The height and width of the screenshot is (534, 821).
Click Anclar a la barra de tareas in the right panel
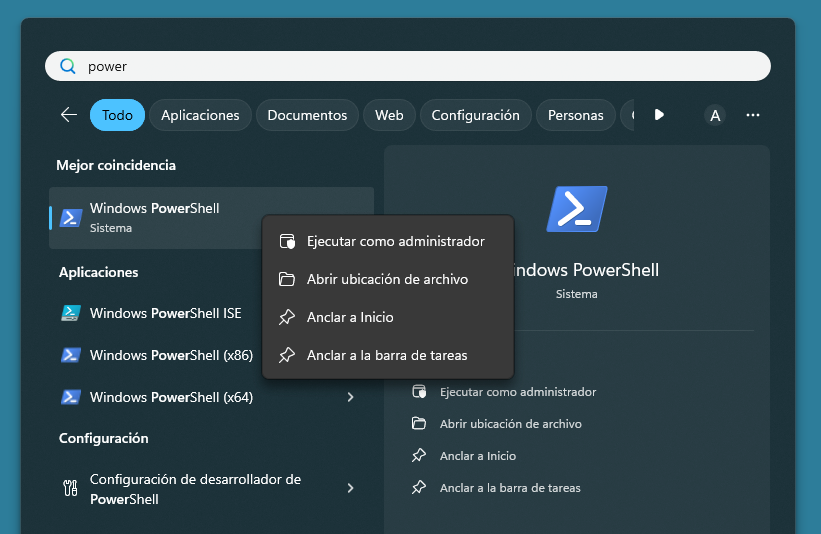(510, 488)
